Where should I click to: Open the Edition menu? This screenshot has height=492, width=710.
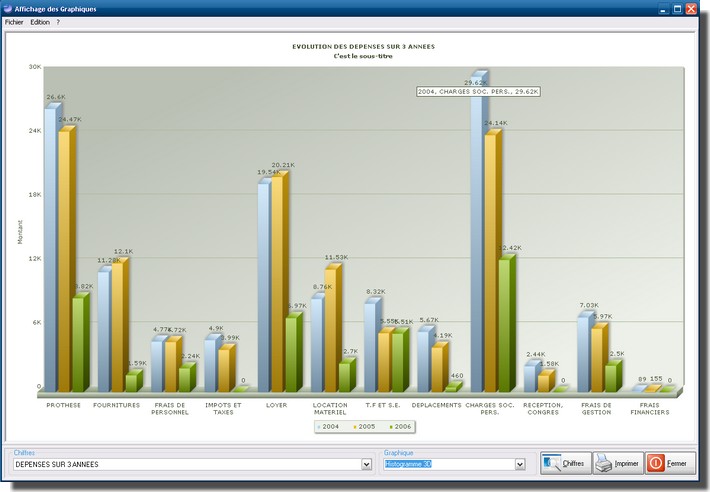39,21
